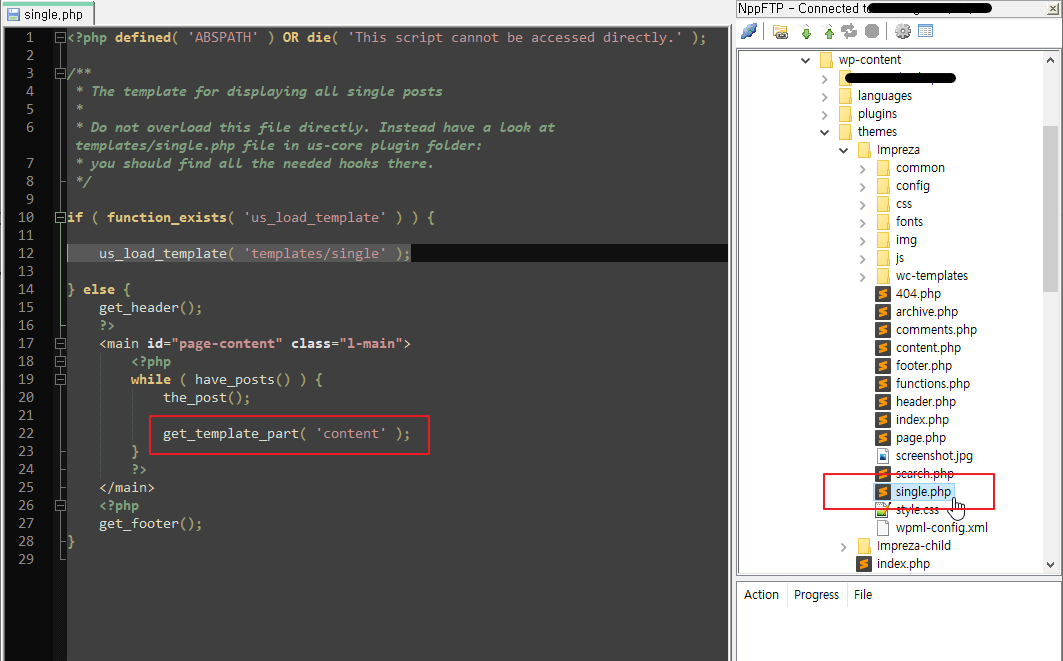
Task: Select the Impreza-child folder
Action: [913, 546]
